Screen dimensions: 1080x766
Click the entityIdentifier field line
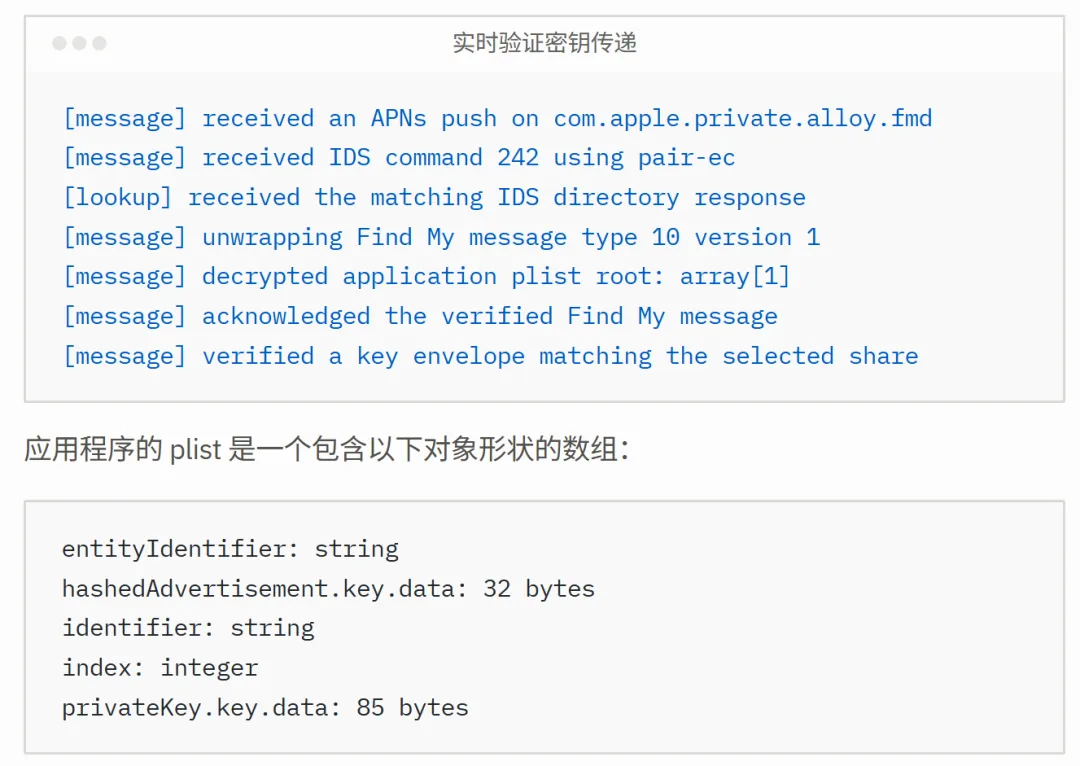click(x=230, y=549)
